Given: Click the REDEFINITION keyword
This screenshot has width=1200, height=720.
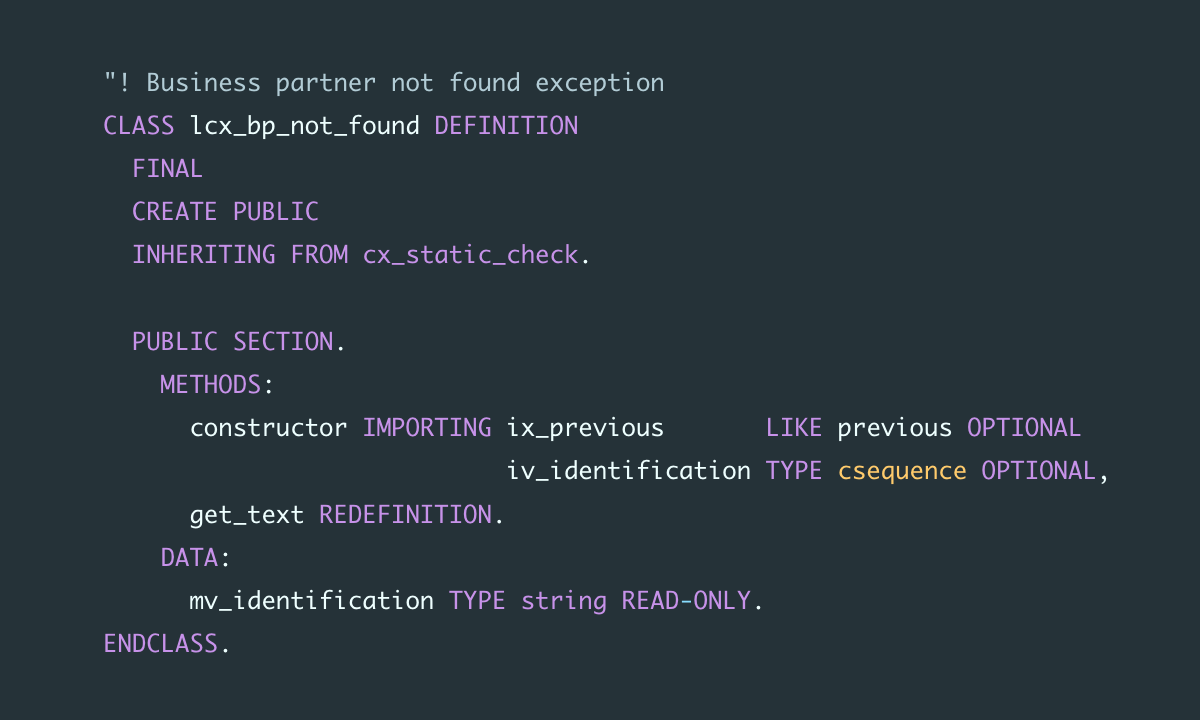Looking at the screenshot, I should 405,515.
